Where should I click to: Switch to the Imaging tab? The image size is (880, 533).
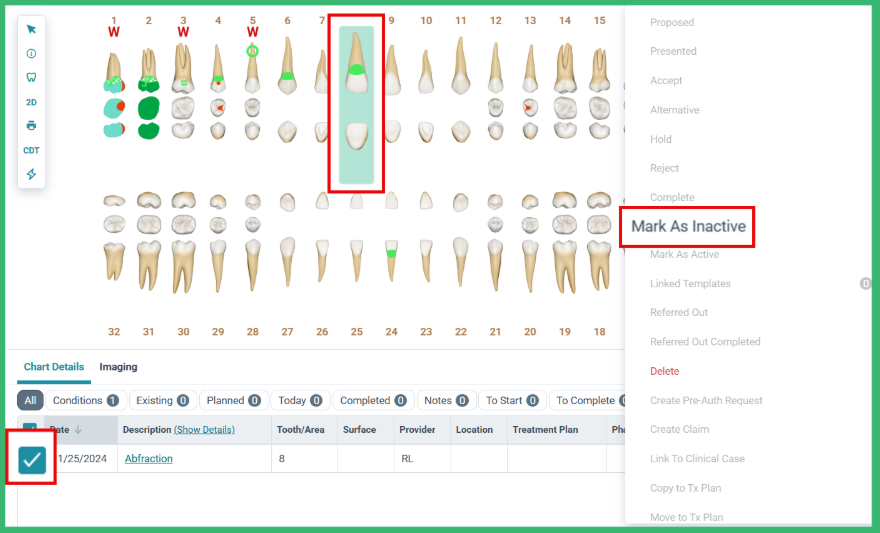click(x=118, y=366)
